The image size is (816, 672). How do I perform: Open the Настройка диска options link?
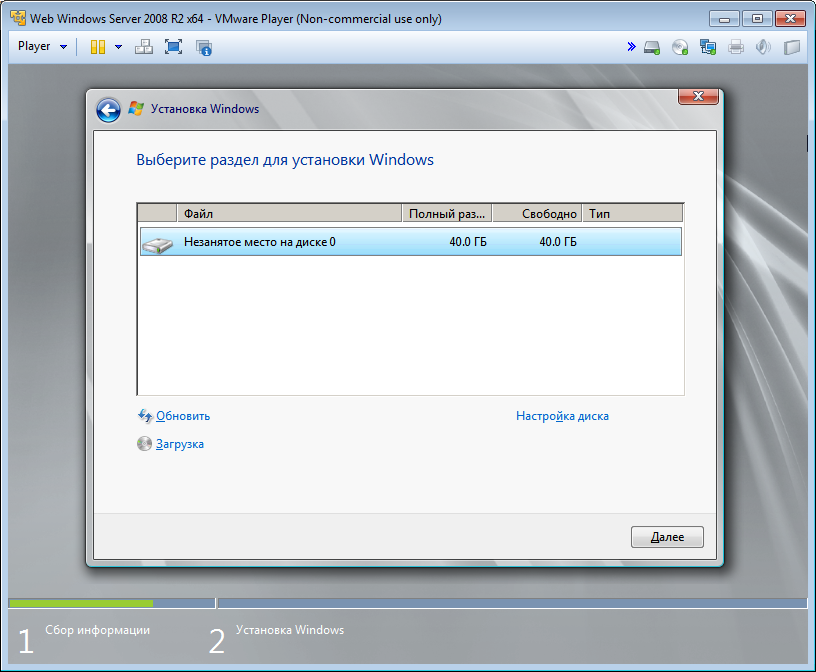[x=562, y=416]
